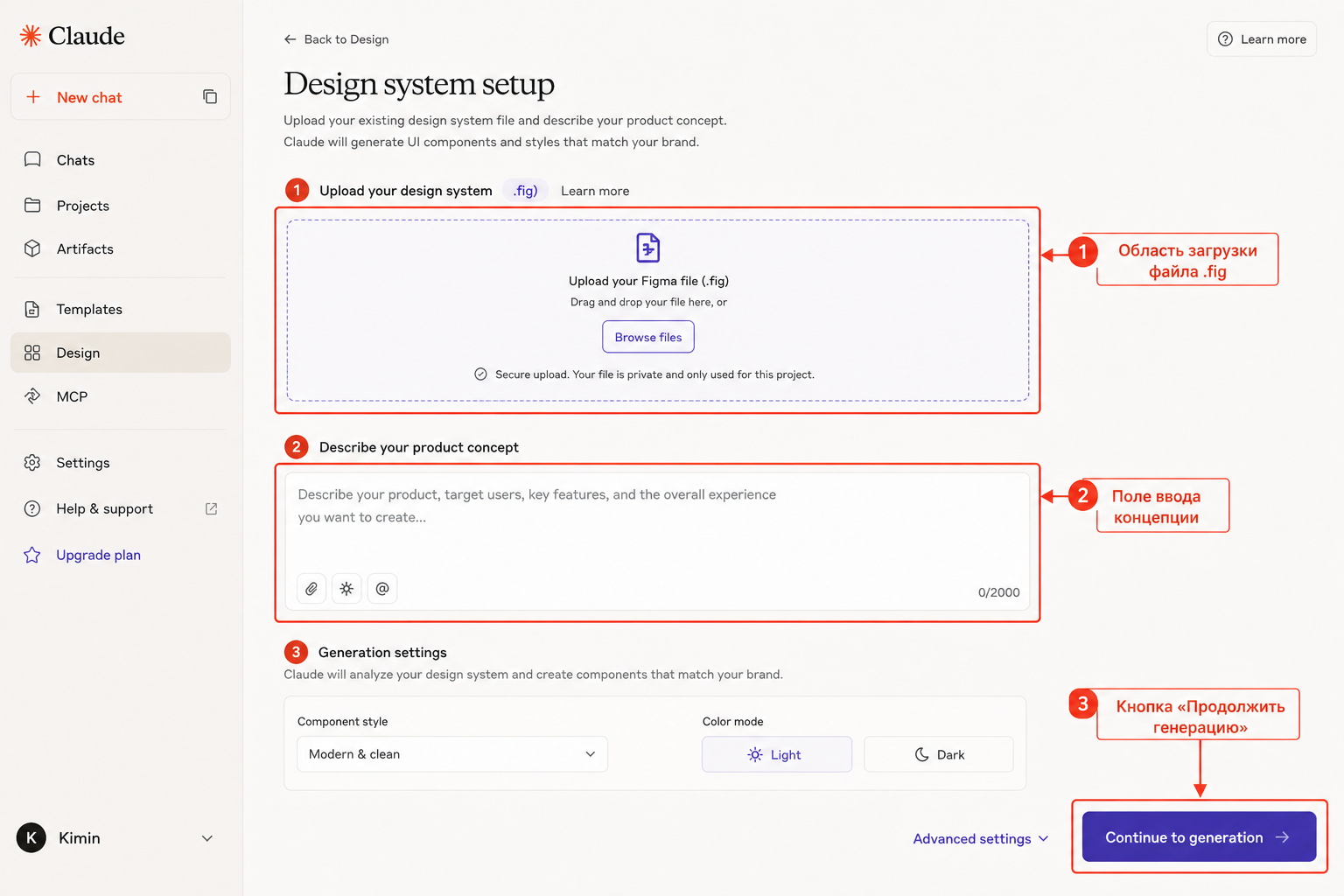Click Continue to generation button
This screenshot has height=896, width=1344.
(1199, 836)
